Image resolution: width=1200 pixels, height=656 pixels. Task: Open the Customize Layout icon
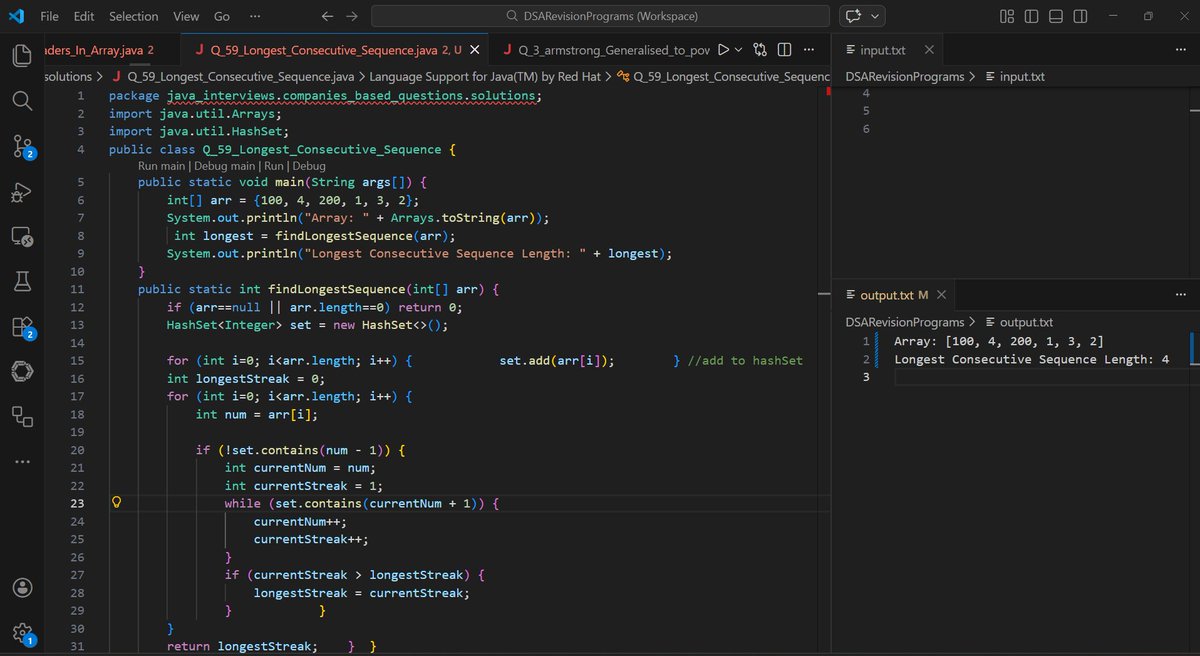(1007, 16)
